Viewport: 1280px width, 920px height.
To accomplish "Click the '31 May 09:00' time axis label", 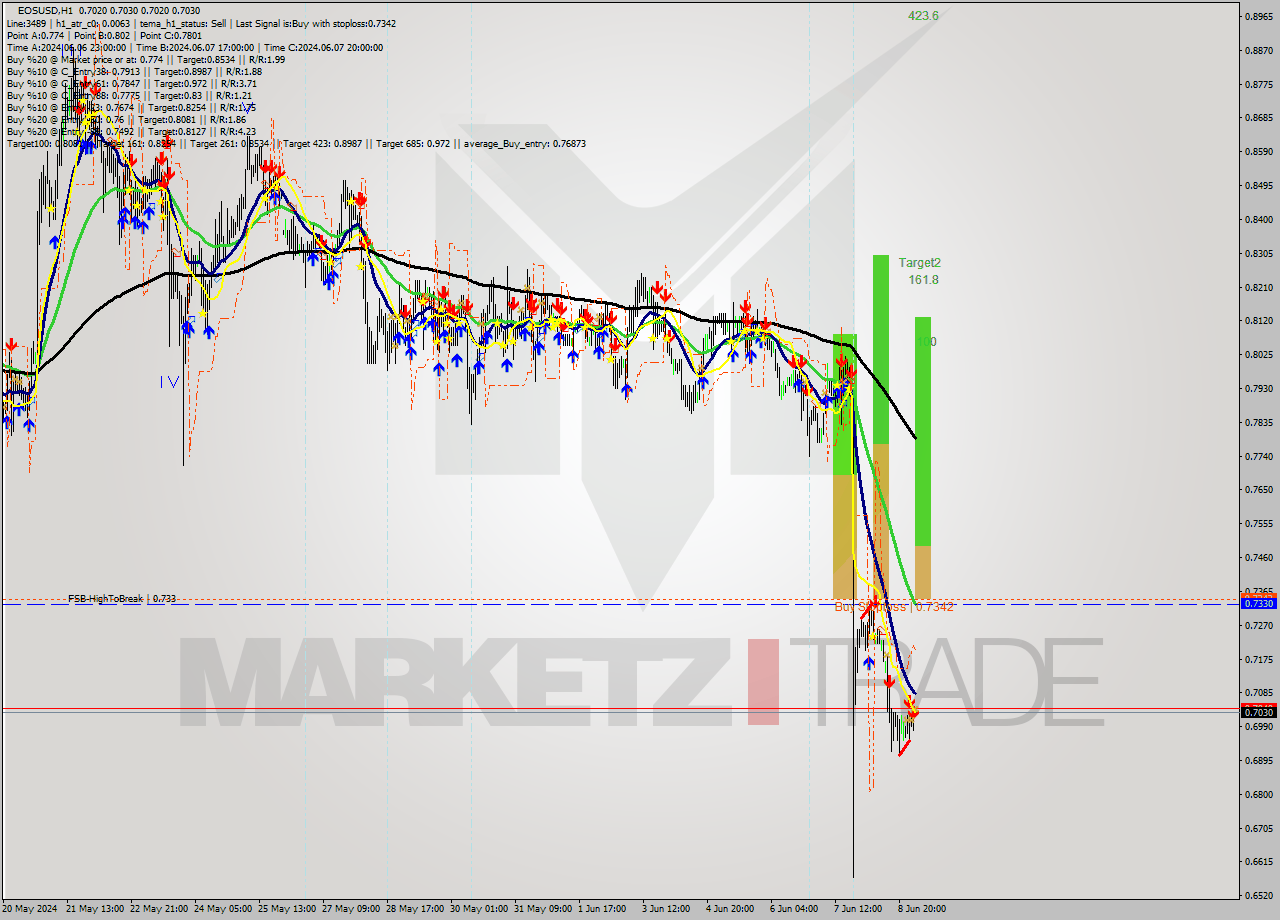I will 541,909.
